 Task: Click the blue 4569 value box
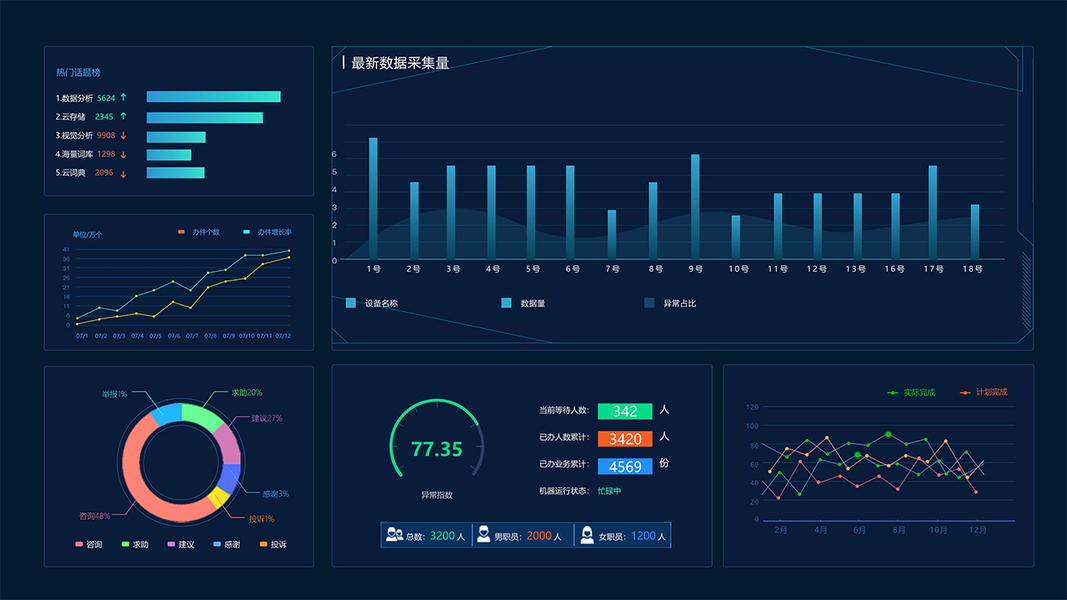tap(625, 467)
